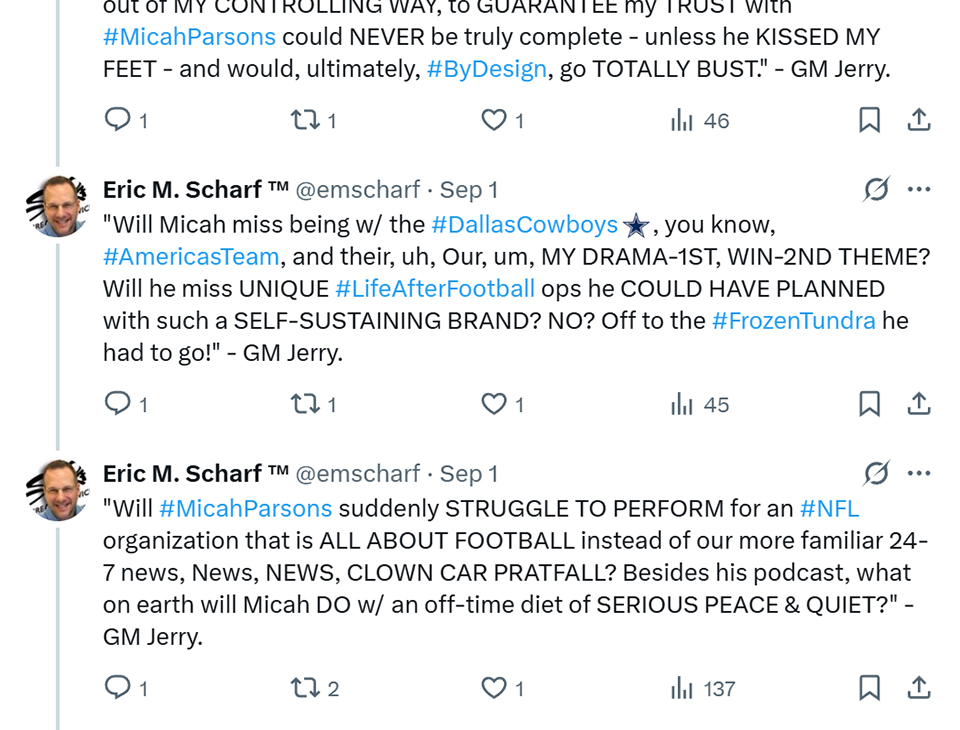Bookmark the tweet with 45 views
The height and width of the screenshot is (730, 960).
click(870, 405)
